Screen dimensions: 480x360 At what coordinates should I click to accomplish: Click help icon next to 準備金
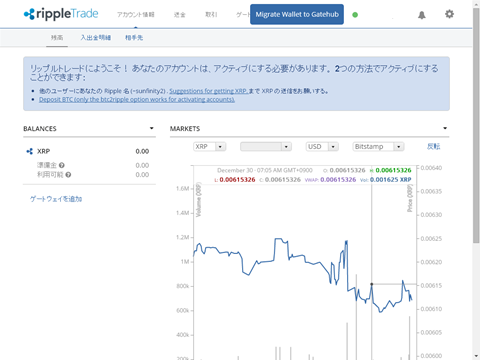[62, 165]
